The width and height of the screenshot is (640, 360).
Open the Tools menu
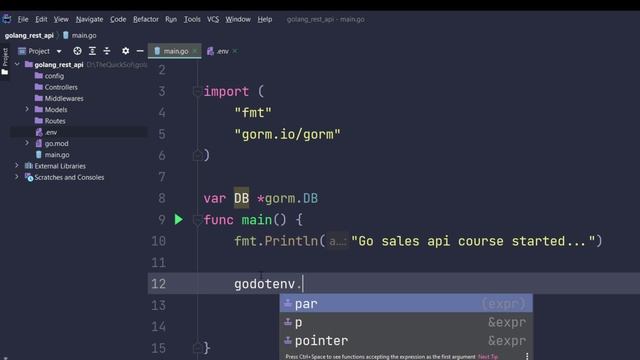click(x=192, y=19)
